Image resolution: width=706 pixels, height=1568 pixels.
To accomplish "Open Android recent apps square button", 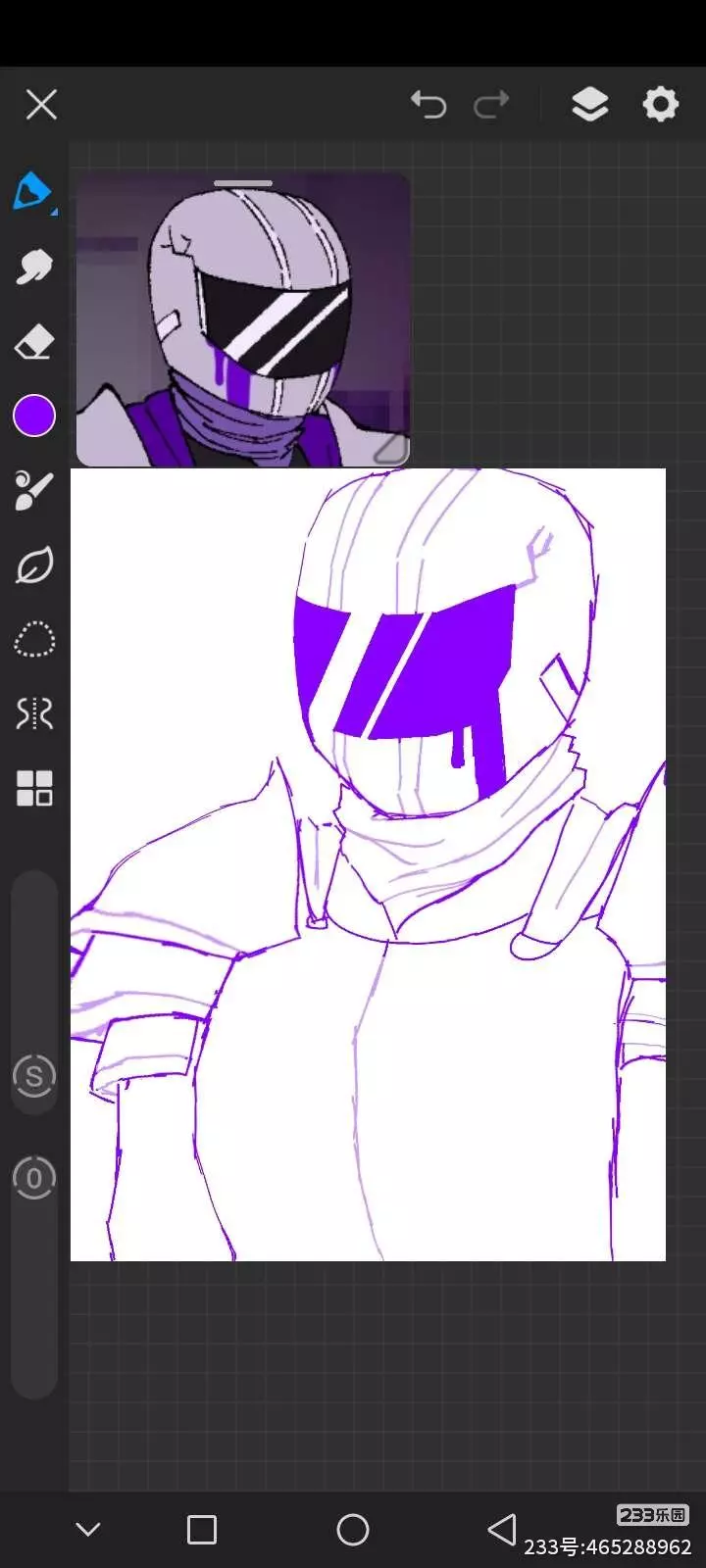I will 201,1529.
